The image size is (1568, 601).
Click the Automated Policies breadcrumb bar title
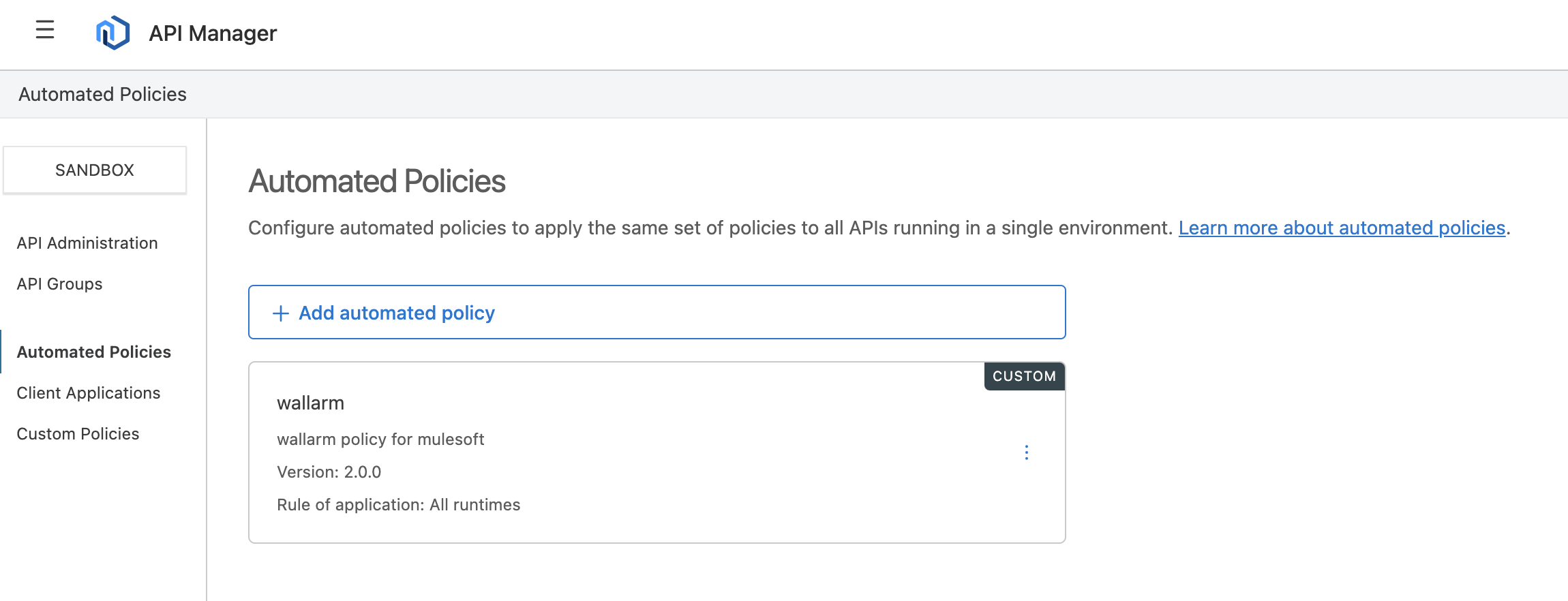coord(102,94)
